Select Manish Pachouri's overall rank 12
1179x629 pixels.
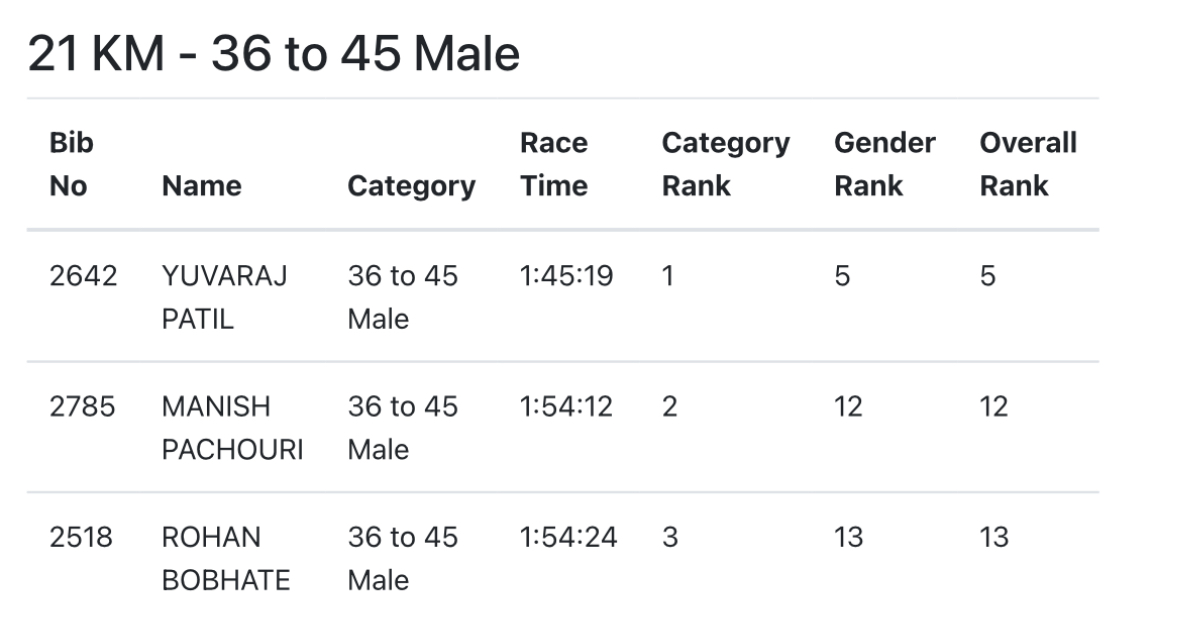(x=994, y=407)
